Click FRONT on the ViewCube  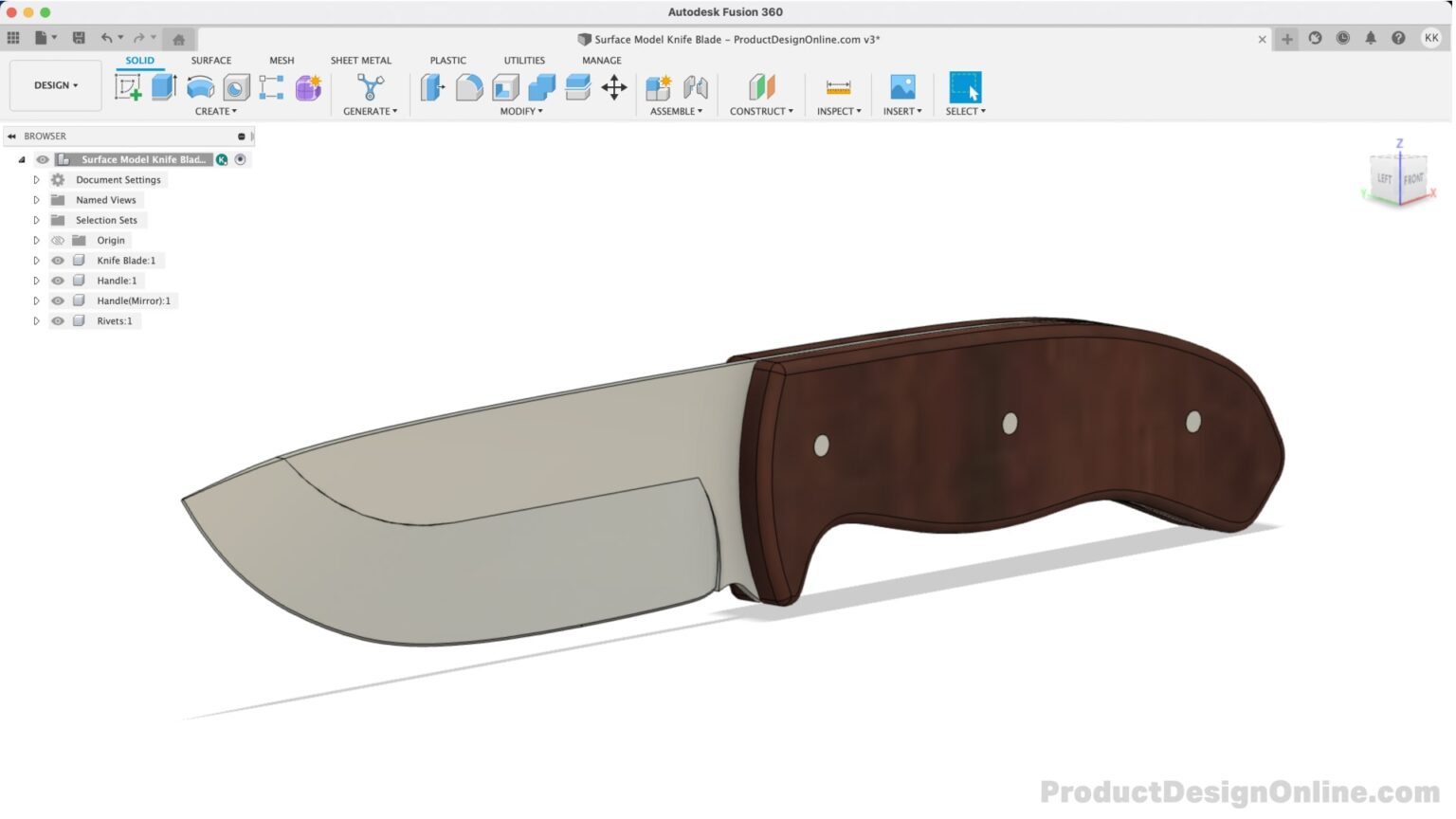pyautogui.click(x=1415, y=177)
